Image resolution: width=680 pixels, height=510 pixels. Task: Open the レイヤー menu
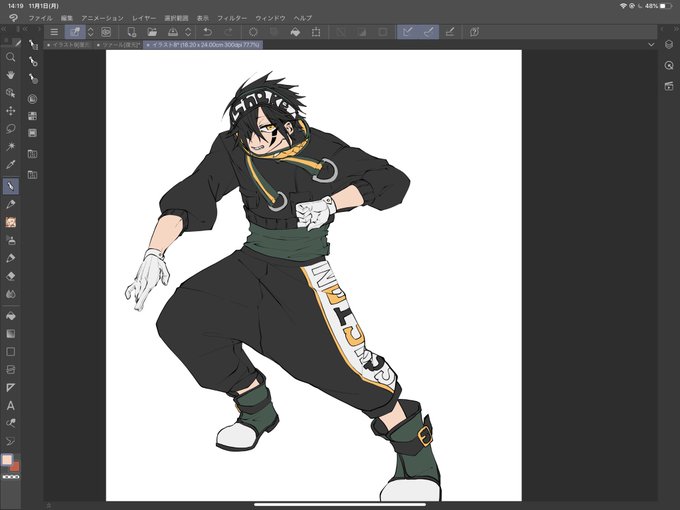pos(144,18)
